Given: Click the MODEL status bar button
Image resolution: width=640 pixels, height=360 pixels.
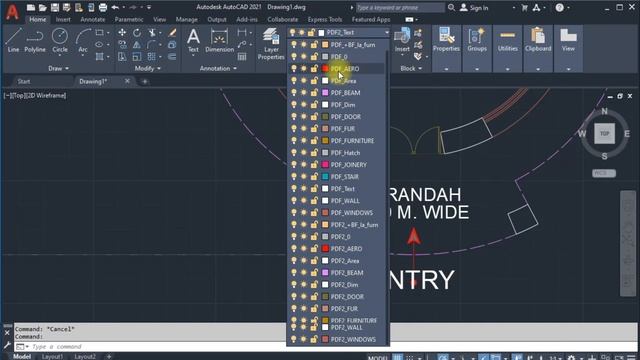Looking at the screenshot, I should point(378,357).
